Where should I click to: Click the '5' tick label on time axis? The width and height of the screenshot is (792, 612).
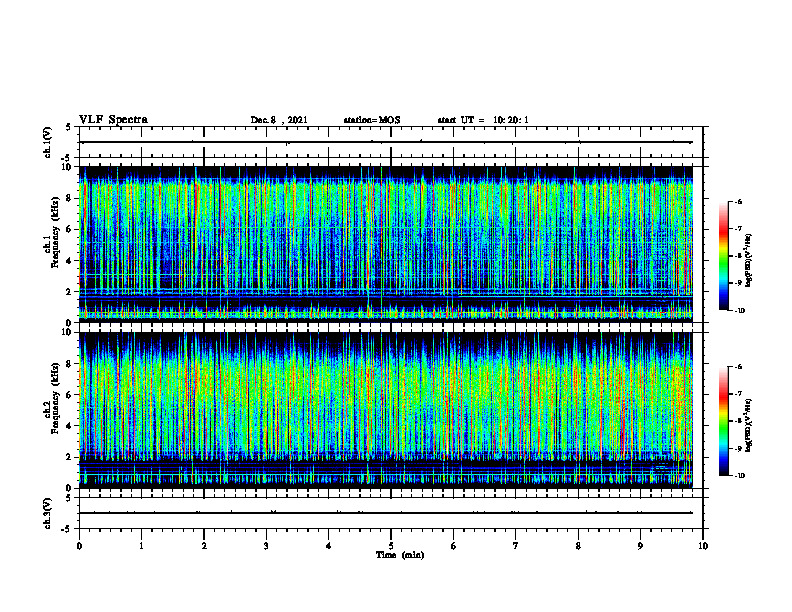coord(391,546)
